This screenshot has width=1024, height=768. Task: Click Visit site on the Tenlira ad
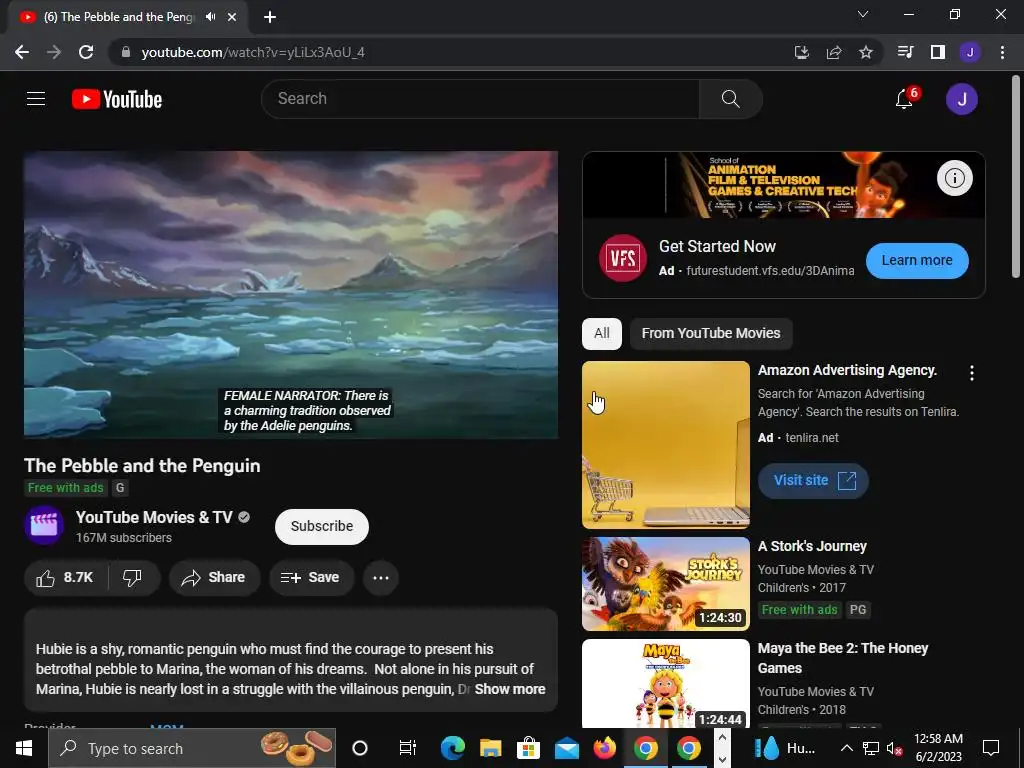pyautogui.click(x=813, y=481)
